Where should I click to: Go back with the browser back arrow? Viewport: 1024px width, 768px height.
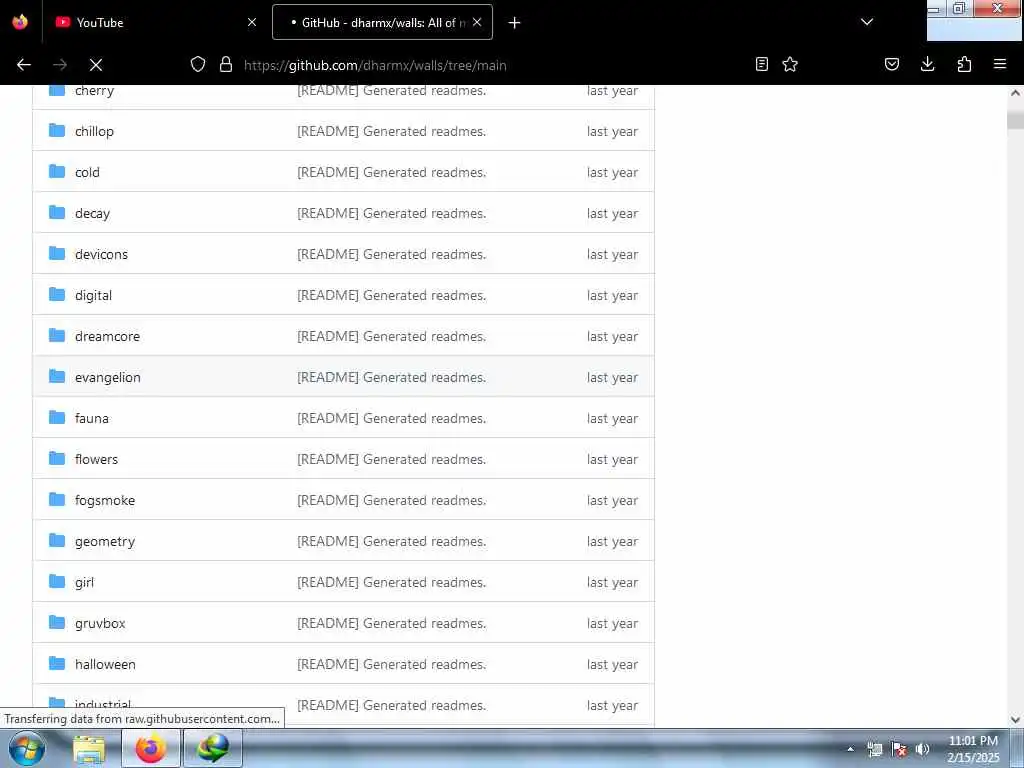[x=24, y=65]
